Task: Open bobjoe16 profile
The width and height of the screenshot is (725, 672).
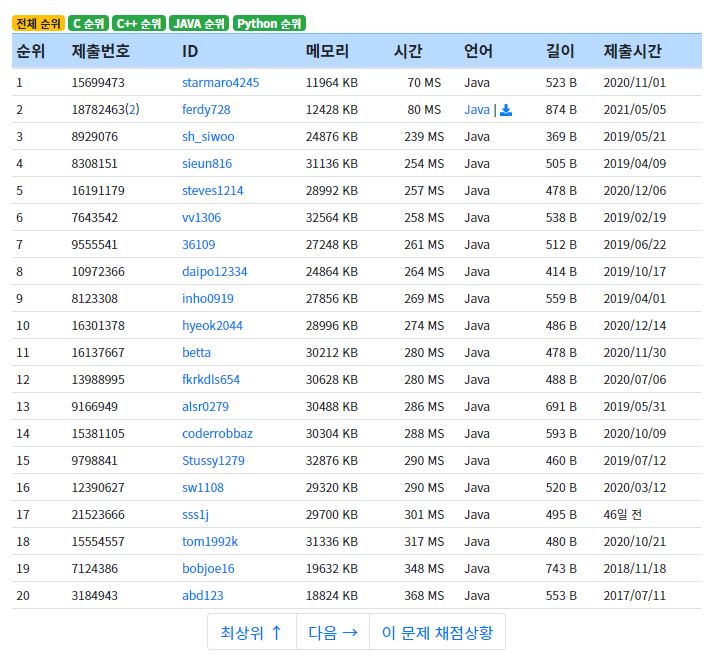Action: pos(208,569)
